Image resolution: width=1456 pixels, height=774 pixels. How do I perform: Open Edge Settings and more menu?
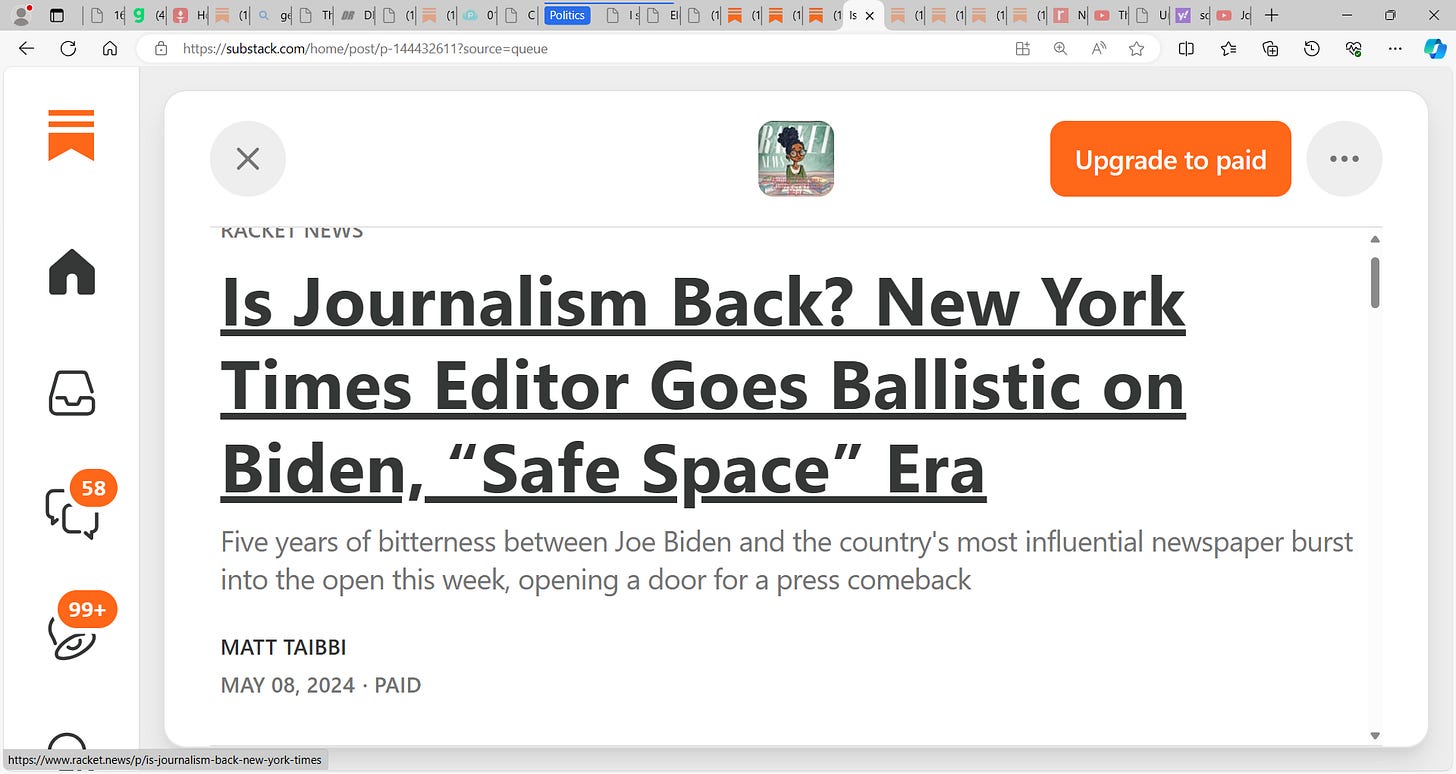coord(1395,48)
